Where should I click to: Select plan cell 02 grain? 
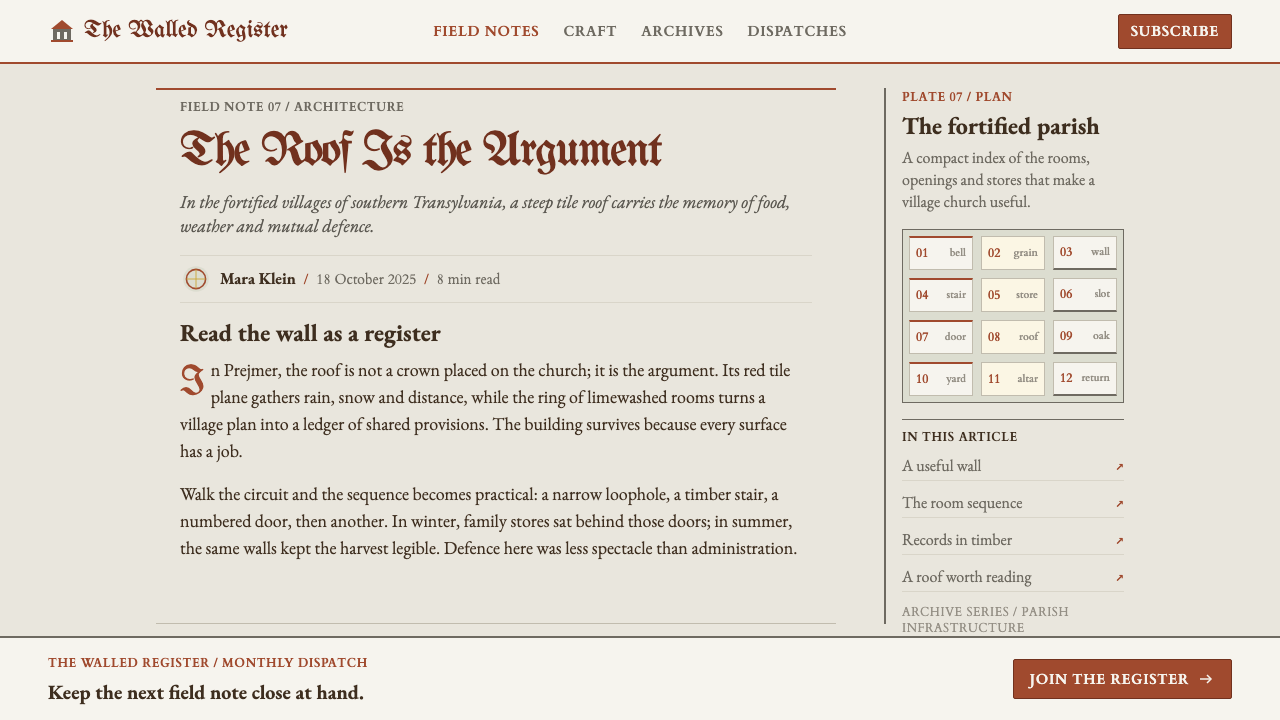coord(1013,253)
